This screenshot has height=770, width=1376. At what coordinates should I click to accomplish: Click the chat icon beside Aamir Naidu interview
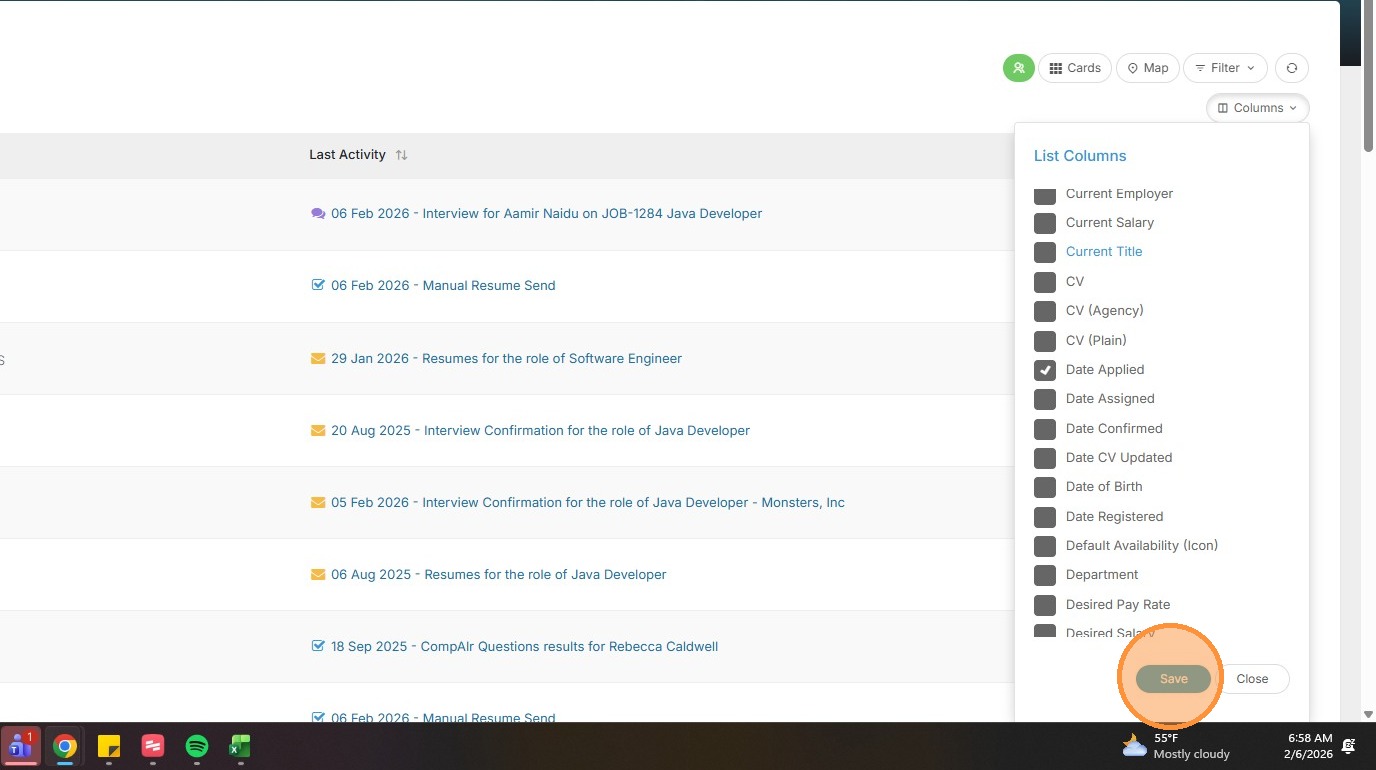pos(318,213)
